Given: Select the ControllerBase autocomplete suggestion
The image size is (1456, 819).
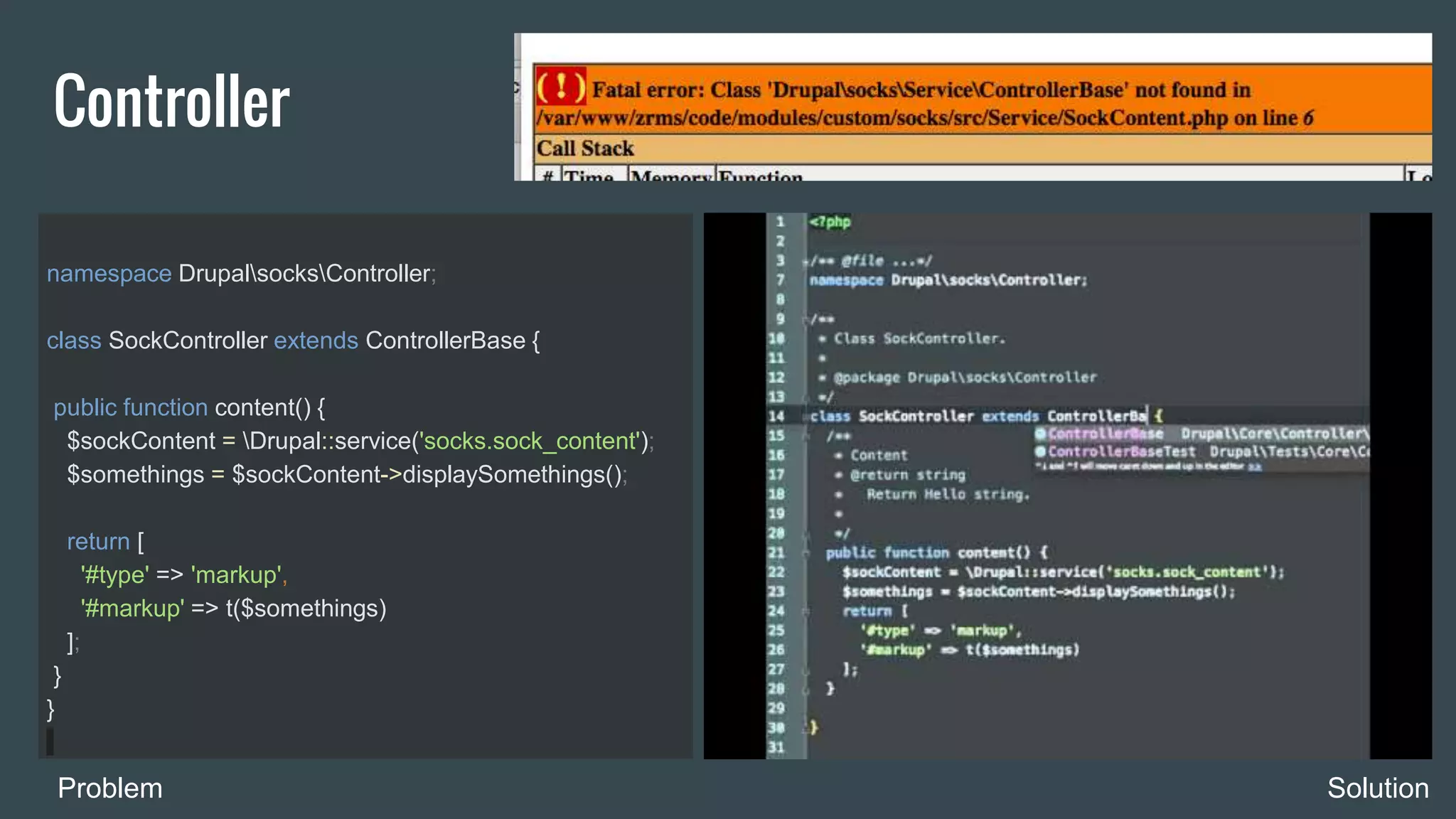Looking at the screenshot, I should pyautogui.click(x=1201, y=434).
